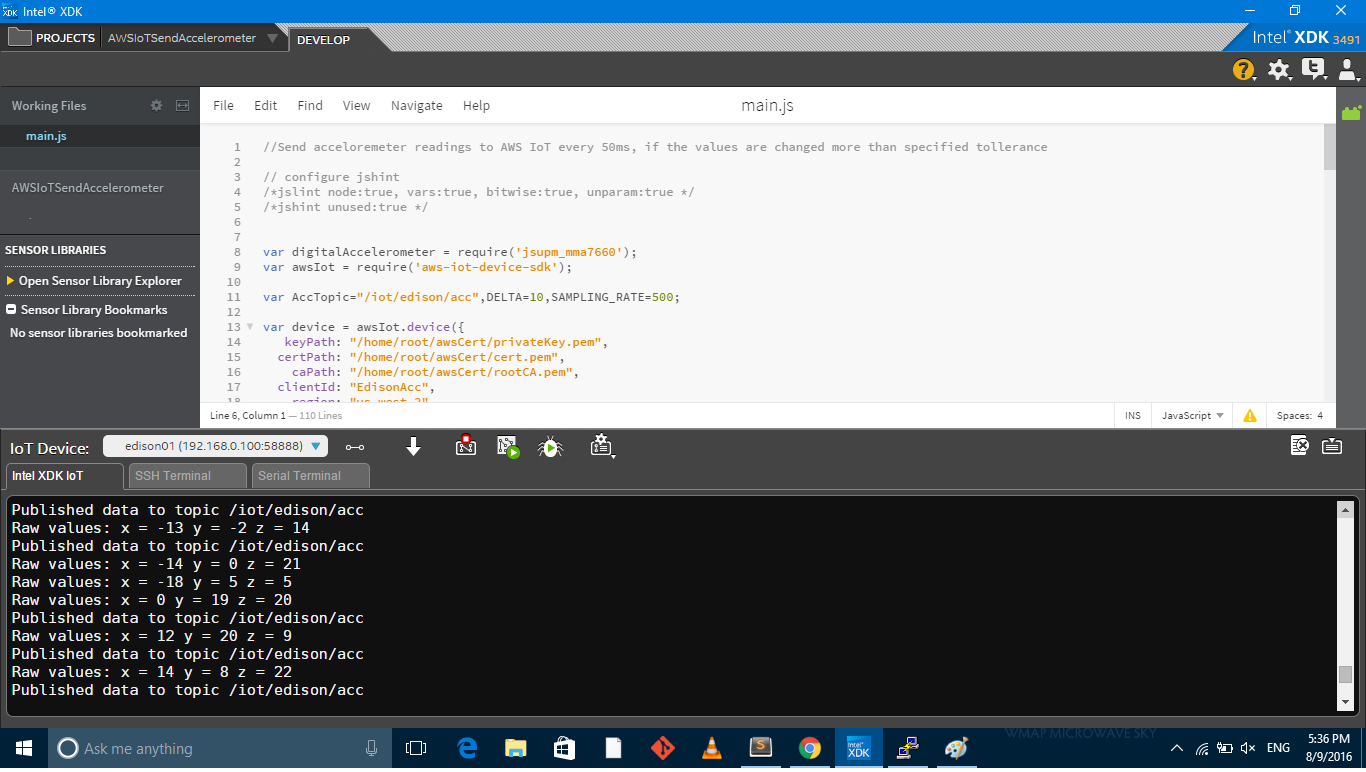The height and width of the screenshot is (772, 1366).
Task: Select the DEVELOP tab
Action: click(x=324, y=40)
